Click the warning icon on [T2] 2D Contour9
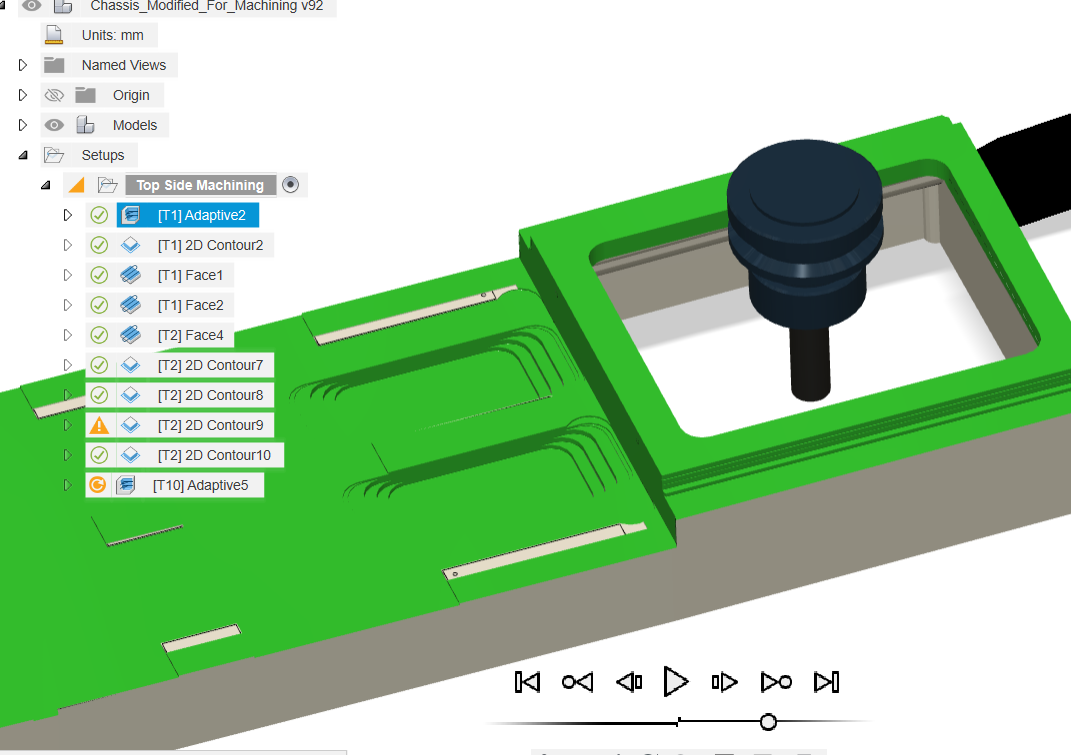 (x=99, y=424)
